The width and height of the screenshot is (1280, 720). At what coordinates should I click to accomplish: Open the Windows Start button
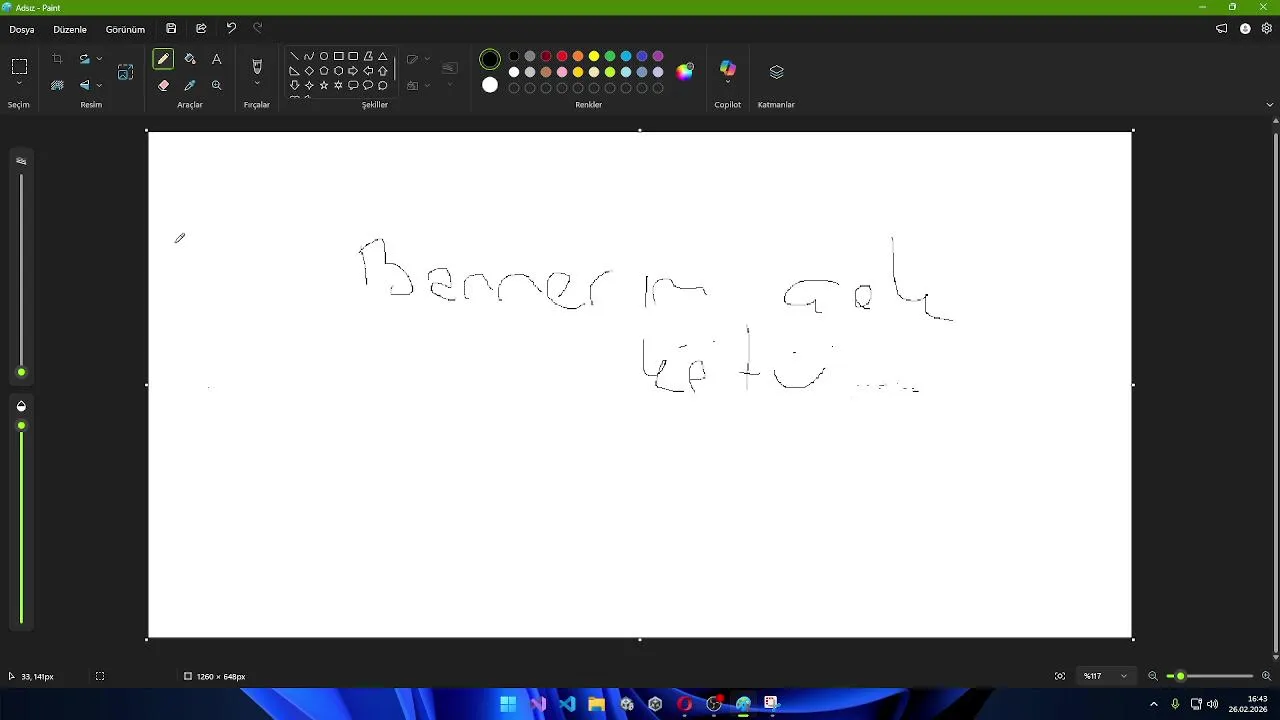click(508, 704)
